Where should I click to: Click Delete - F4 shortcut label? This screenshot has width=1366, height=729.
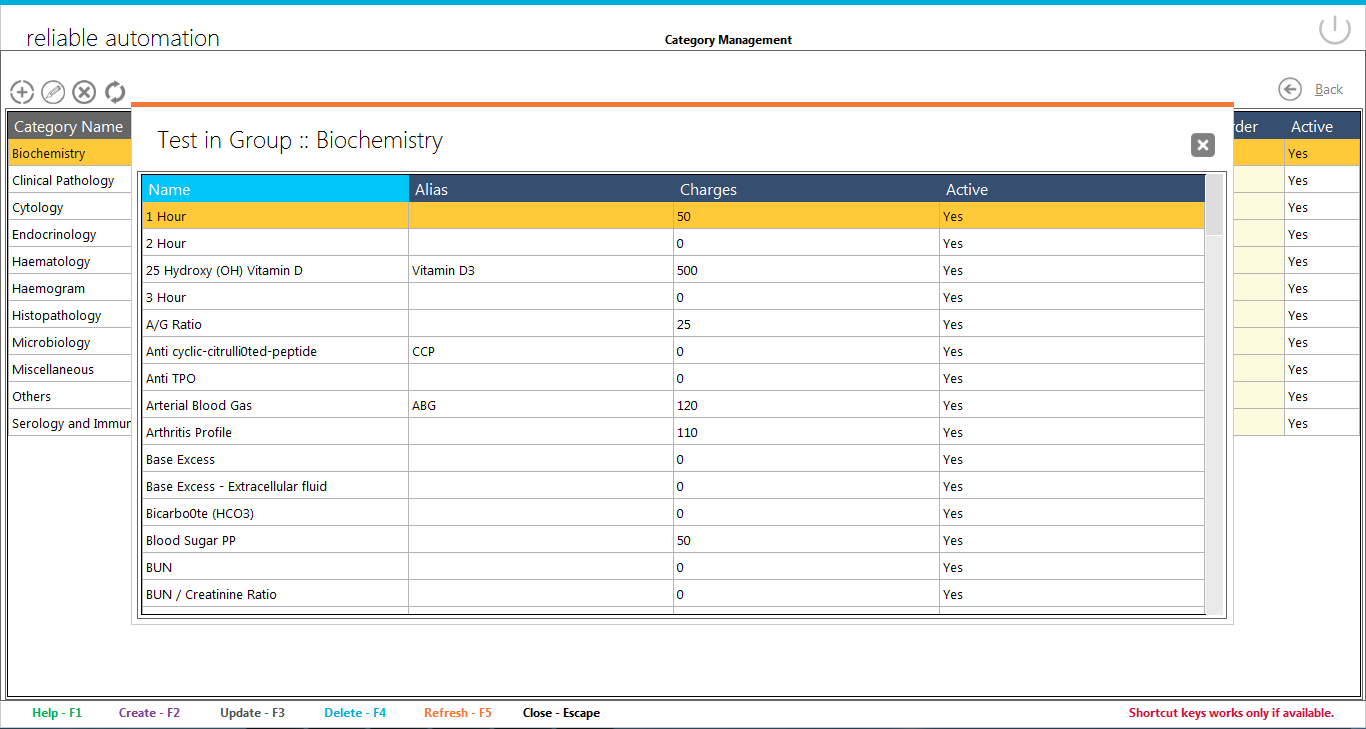point(355,713)
